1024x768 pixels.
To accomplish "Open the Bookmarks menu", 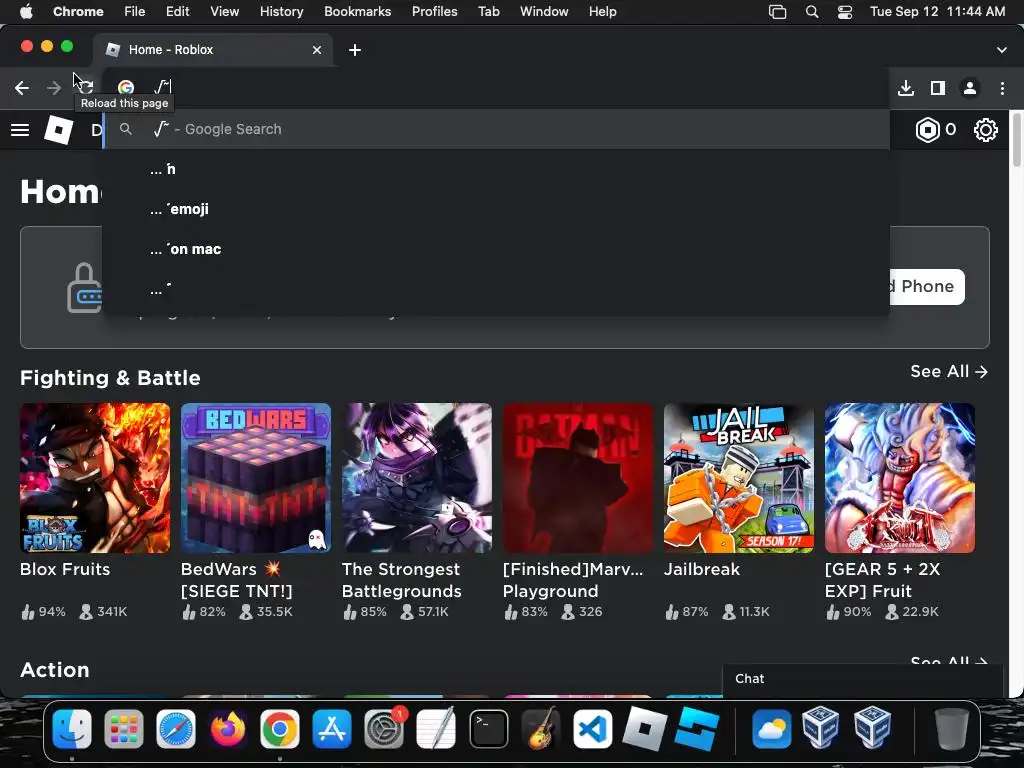I will [357, 11].
